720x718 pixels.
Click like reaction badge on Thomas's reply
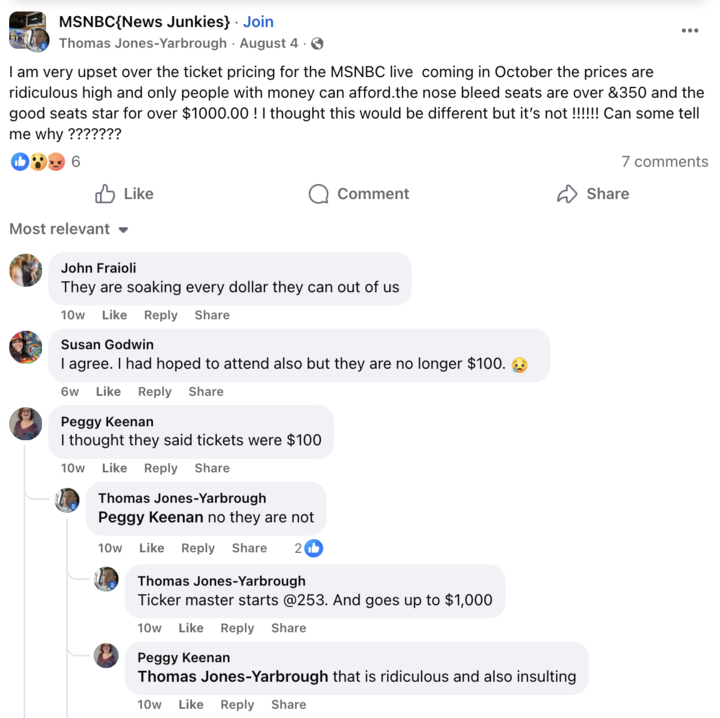pyautogui.click(x=313, y=548)
